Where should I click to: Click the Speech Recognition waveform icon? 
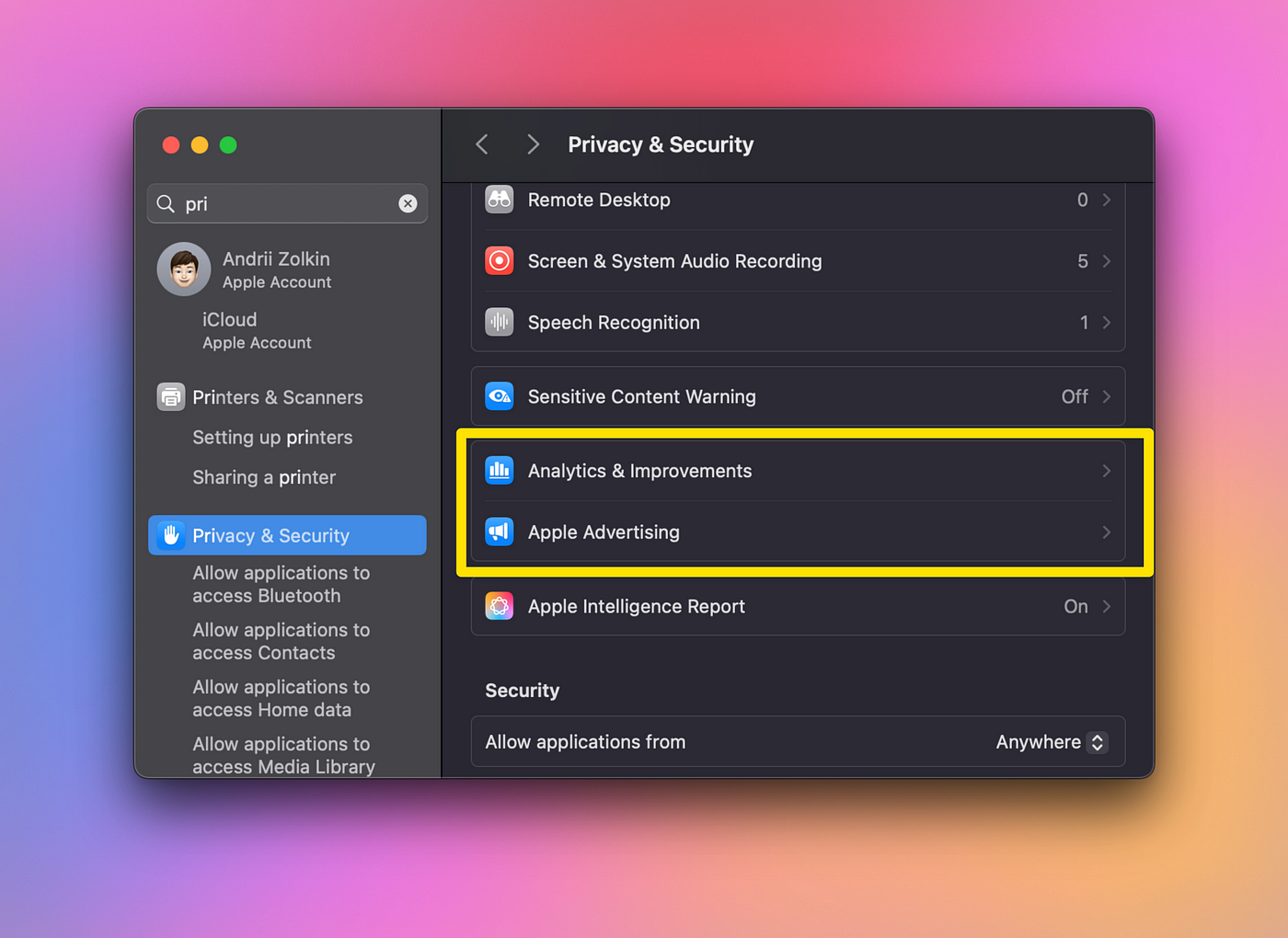[x=500, y=322]
